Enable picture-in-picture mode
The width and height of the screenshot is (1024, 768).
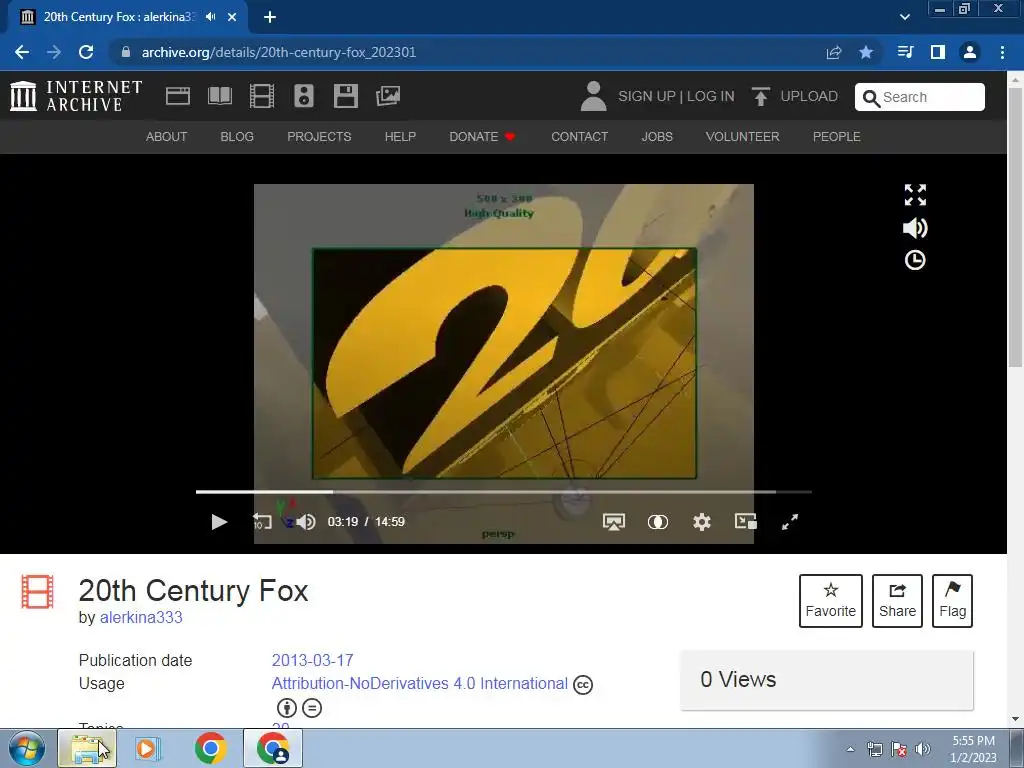coord(745,521)
